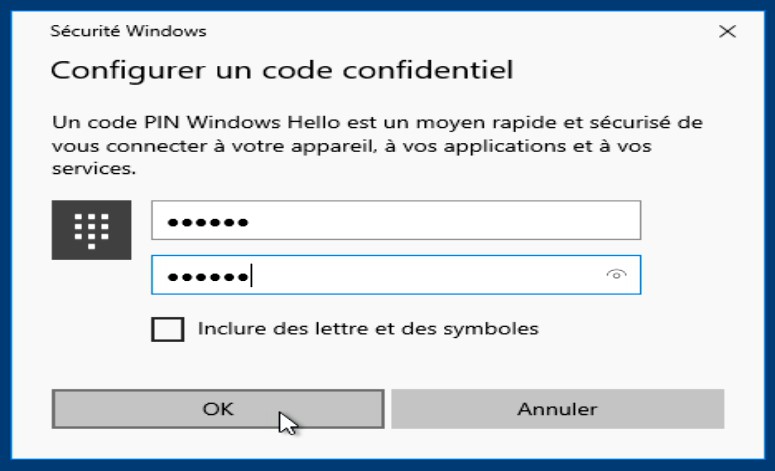The height and width of the screenshot is (471, 775).
Task: Click the "Sécurité Windows" title text
Action: (x=128, y=31)
